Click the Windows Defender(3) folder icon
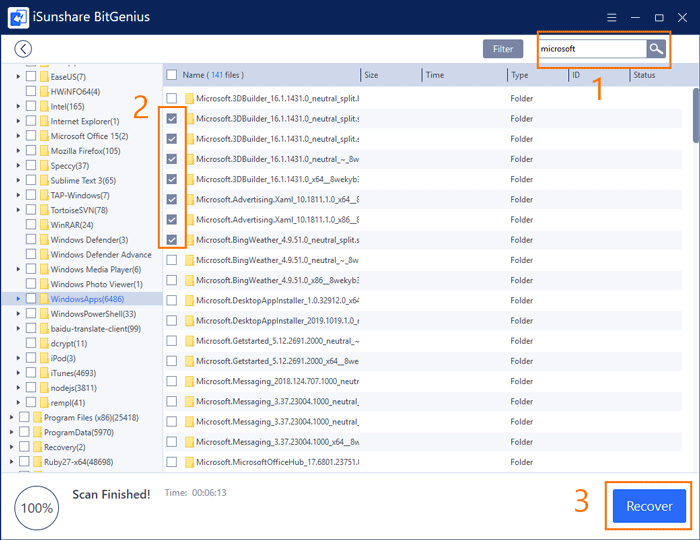 click(44, 240)
